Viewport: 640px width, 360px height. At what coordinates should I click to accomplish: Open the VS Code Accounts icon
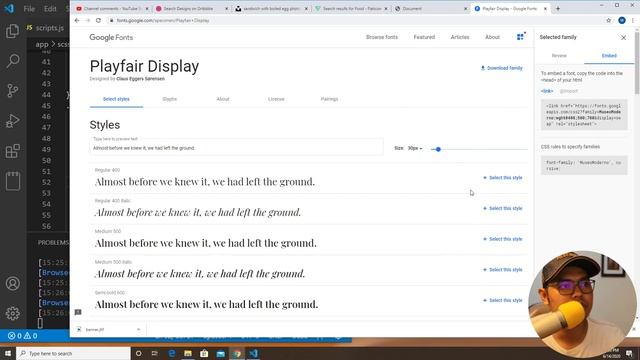13,283
